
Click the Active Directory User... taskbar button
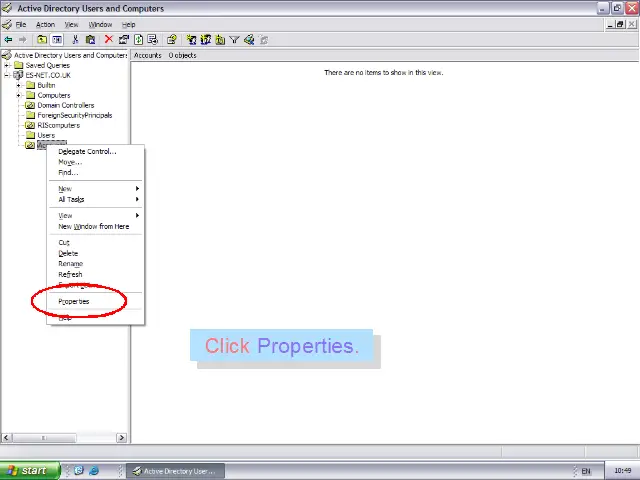(176, 471)
